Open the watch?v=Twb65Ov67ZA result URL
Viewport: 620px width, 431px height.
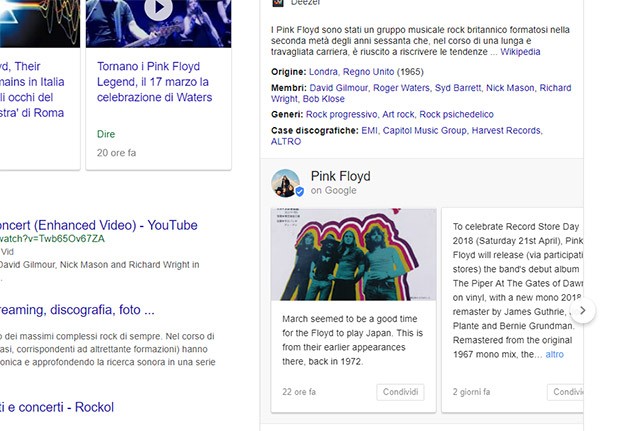53,239
